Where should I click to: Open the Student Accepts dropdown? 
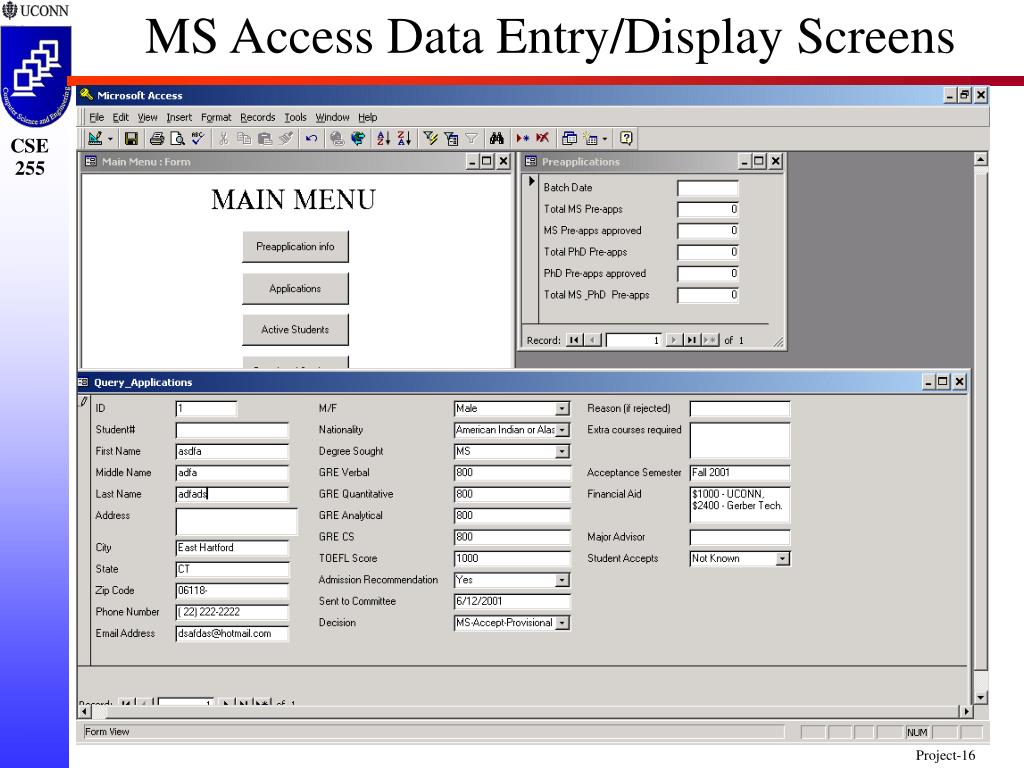click(x=782, y=559)
